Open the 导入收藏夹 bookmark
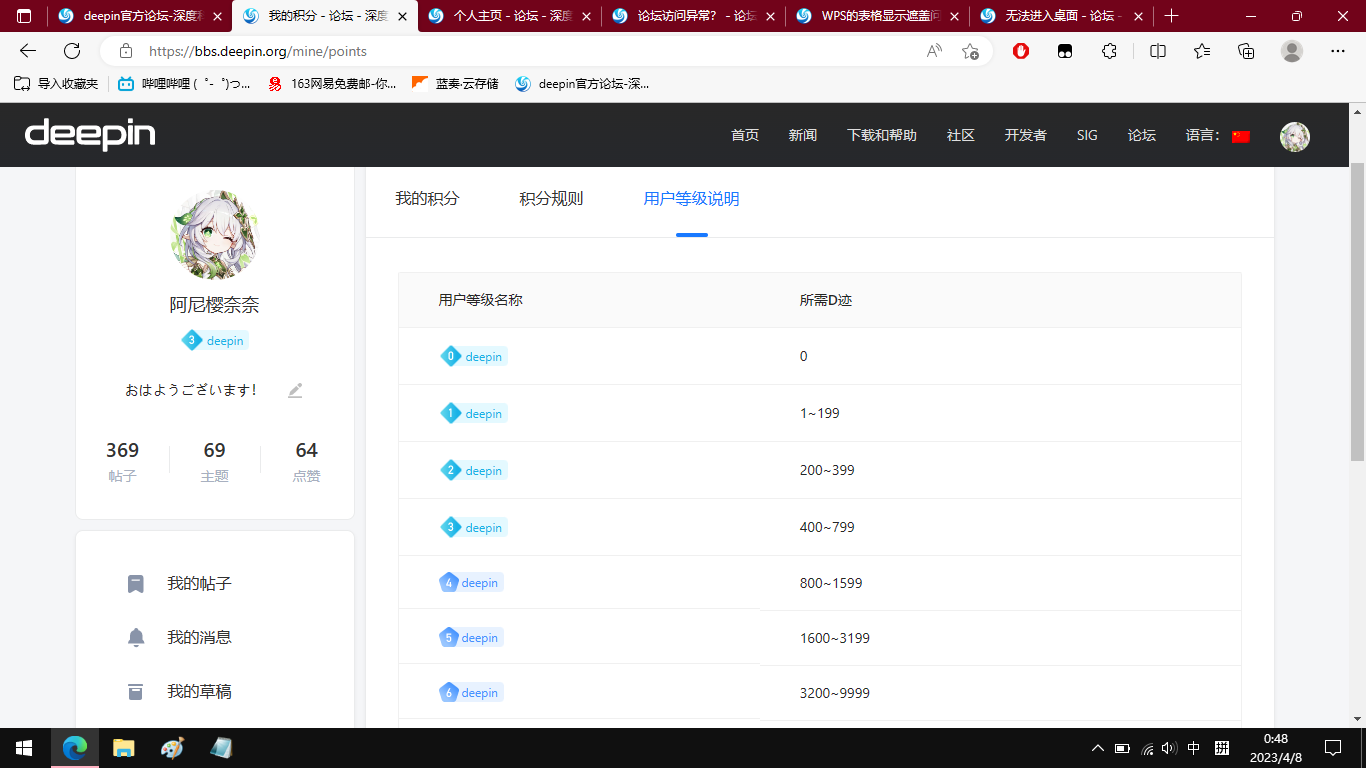The height and width of the screenshot is (768, 1366). pyautogui.click(x=56, y=84)
